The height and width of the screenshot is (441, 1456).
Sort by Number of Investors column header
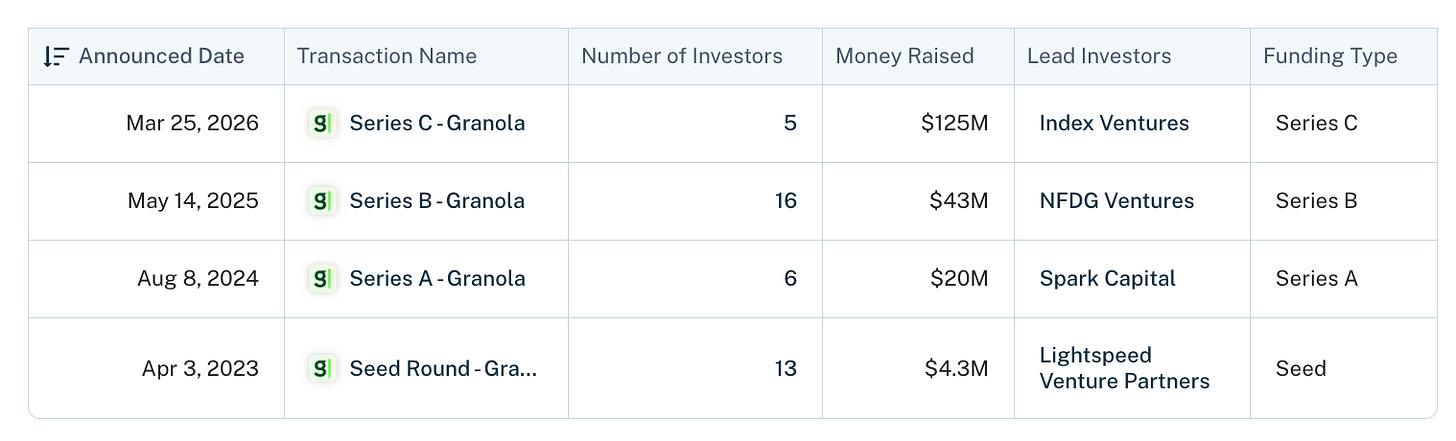pyautogui.click(x=682, y=56)
